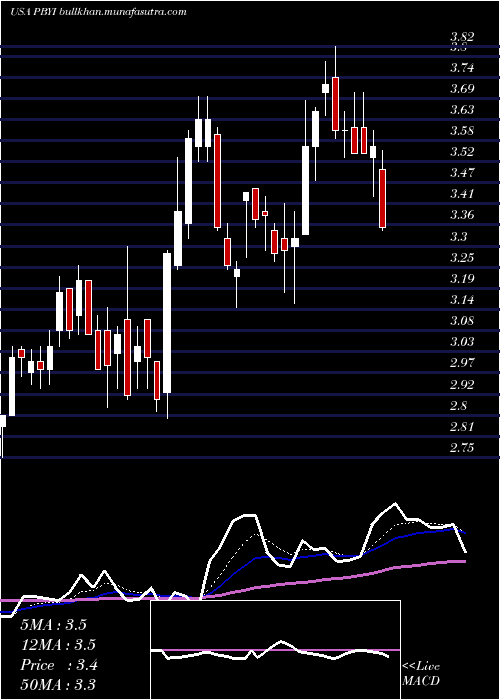
Task: Click the last red candlestick on the right
Action: pyautogui.click(x=383, y=198)
